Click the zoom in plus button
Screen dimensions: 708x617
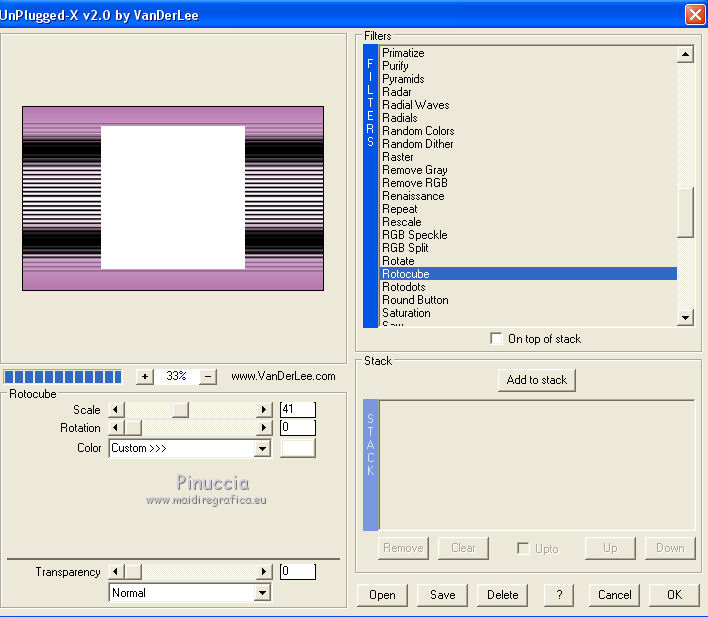(144, 376)
